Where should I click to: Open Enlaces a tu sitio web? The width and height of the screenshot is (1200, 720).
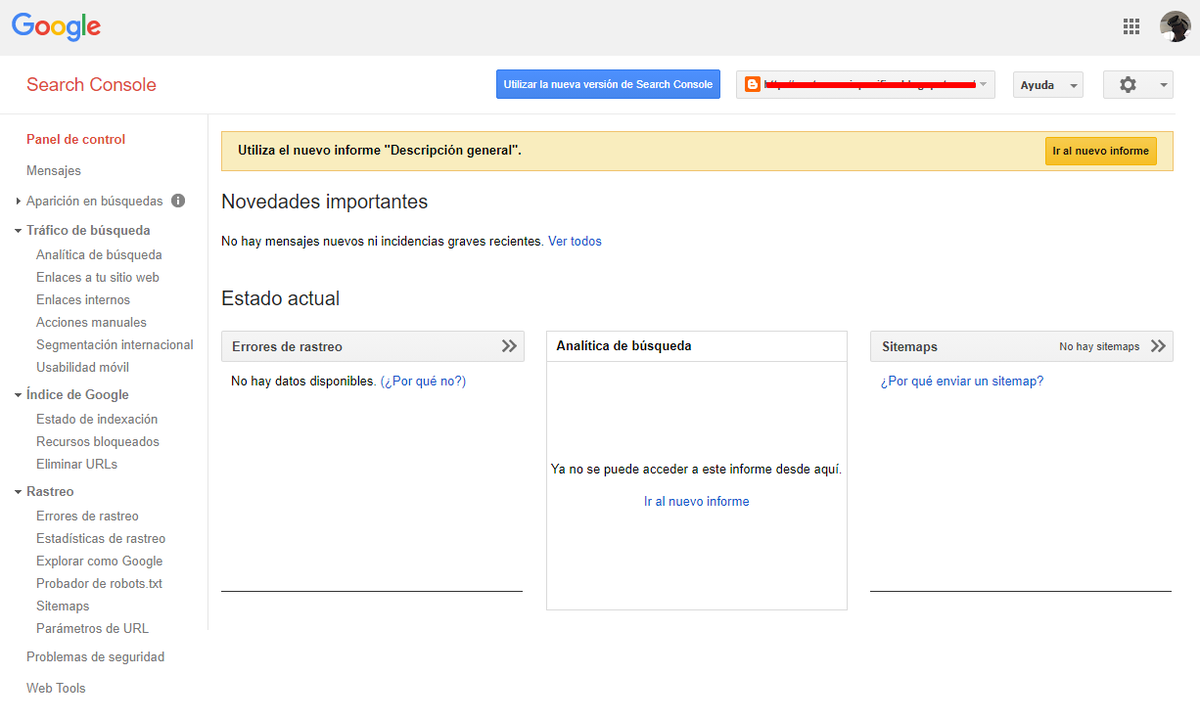[x=98, y=277]
